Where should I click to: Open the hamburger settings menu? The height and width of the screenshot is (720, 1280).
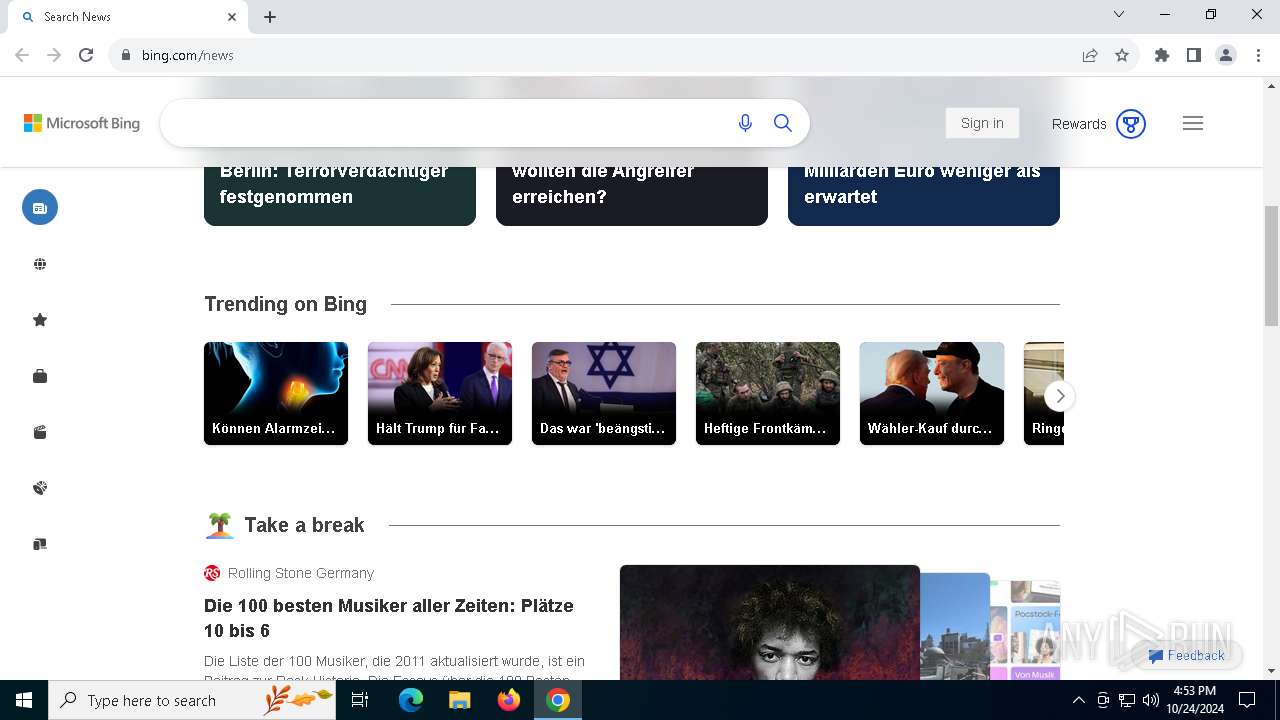click(x=1193, y=123)
